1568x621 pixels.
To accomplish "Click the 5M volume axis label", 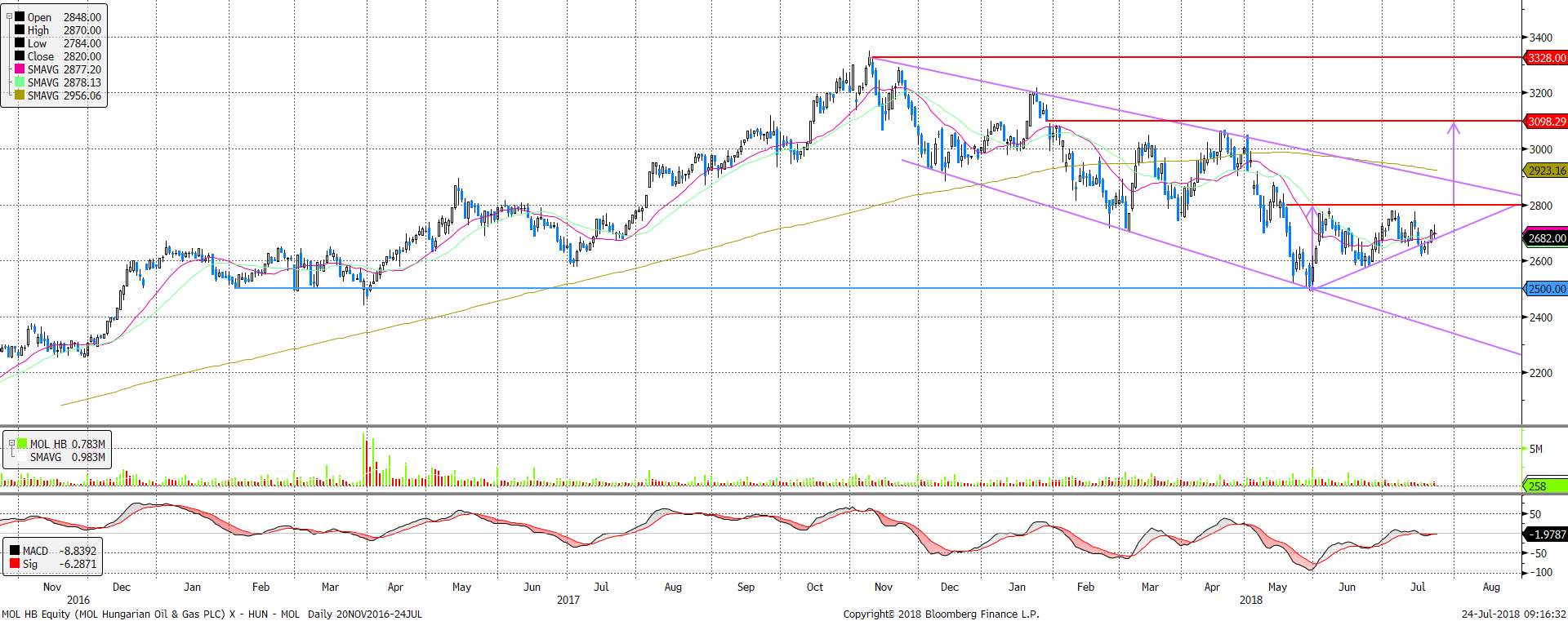I will 1535,449.
